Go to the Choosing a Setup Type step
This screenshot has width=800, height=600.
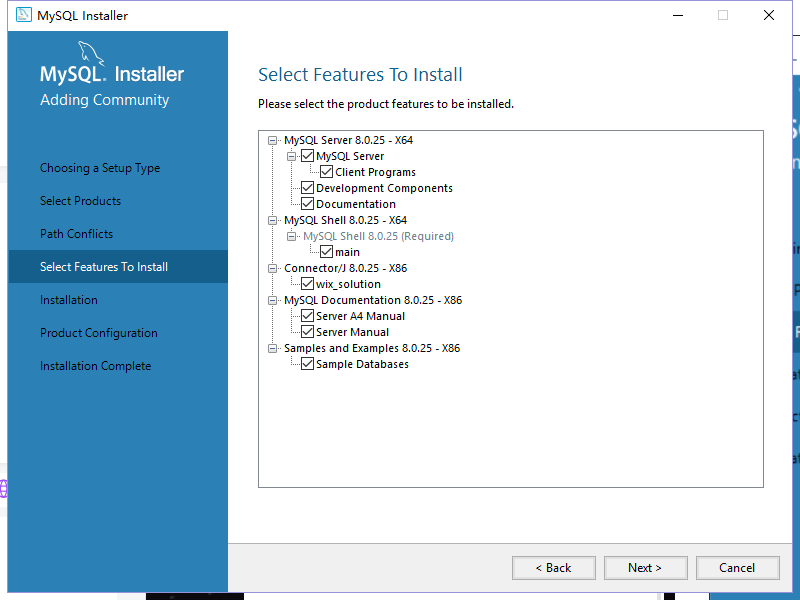click(x=100, y=168)
